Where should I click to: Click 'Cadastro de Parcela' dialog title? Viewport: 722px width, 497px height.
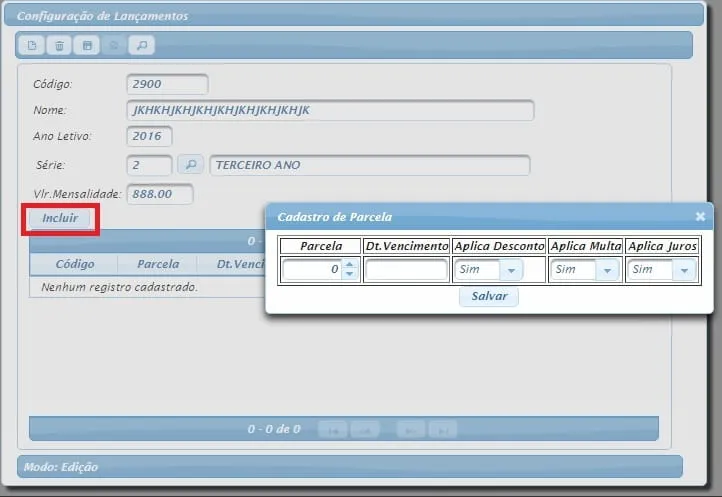click(x=334, y=217)
